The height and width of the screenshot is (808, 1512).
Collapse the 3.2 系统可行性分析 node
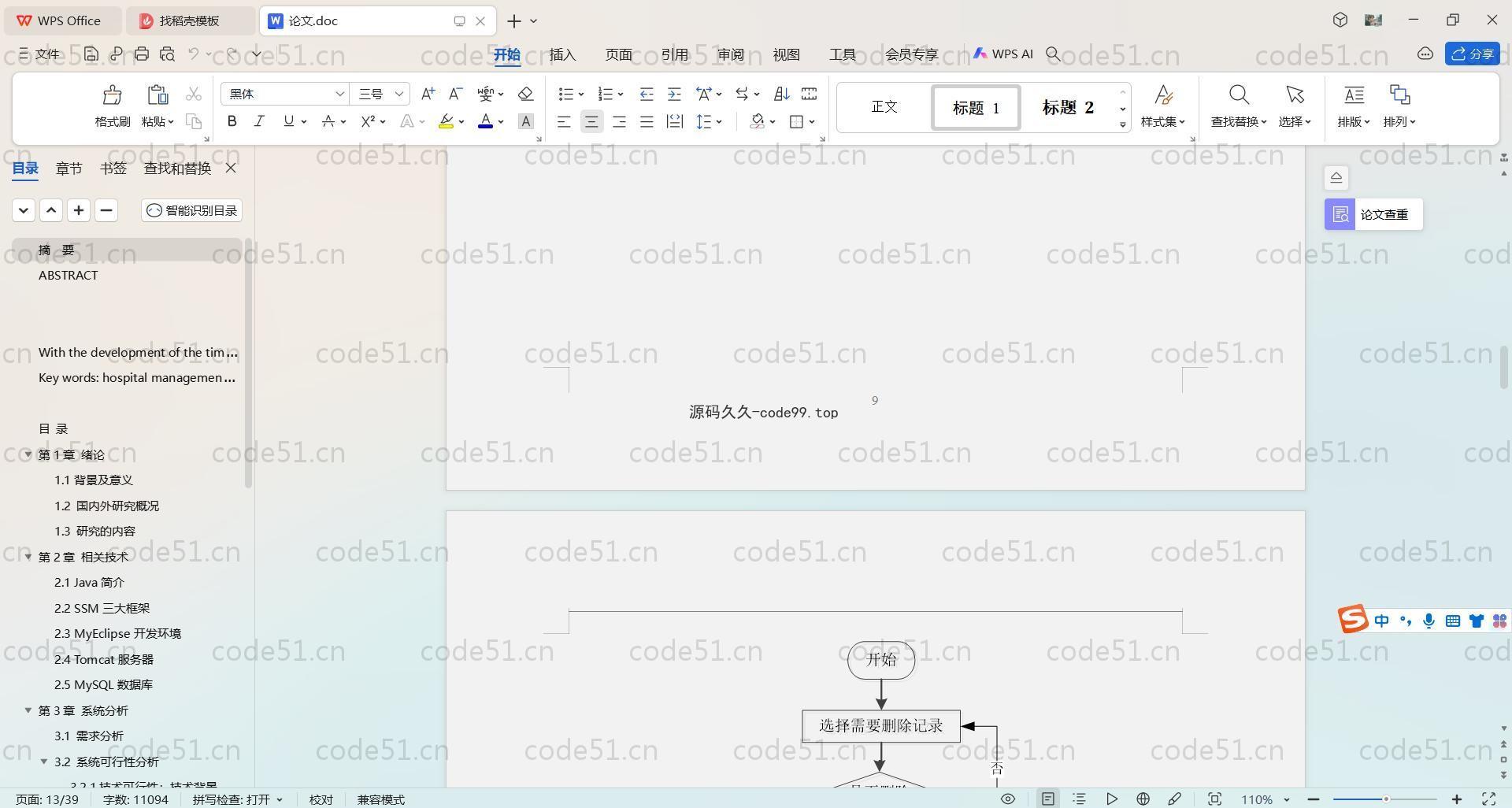click(44, 762)
